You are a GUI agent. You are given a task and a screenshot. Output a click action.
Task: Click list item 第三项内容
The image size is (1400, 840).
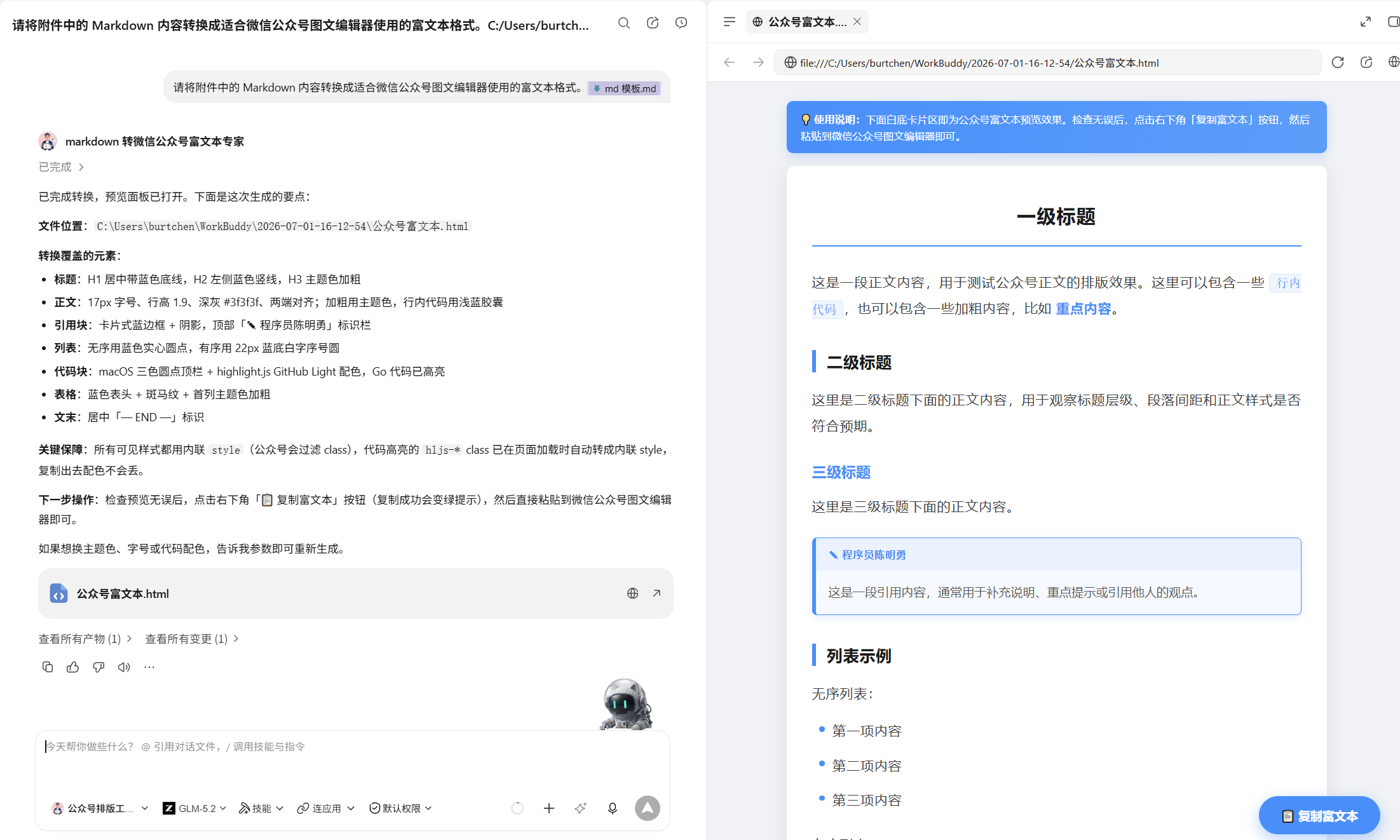coord(867,800)
